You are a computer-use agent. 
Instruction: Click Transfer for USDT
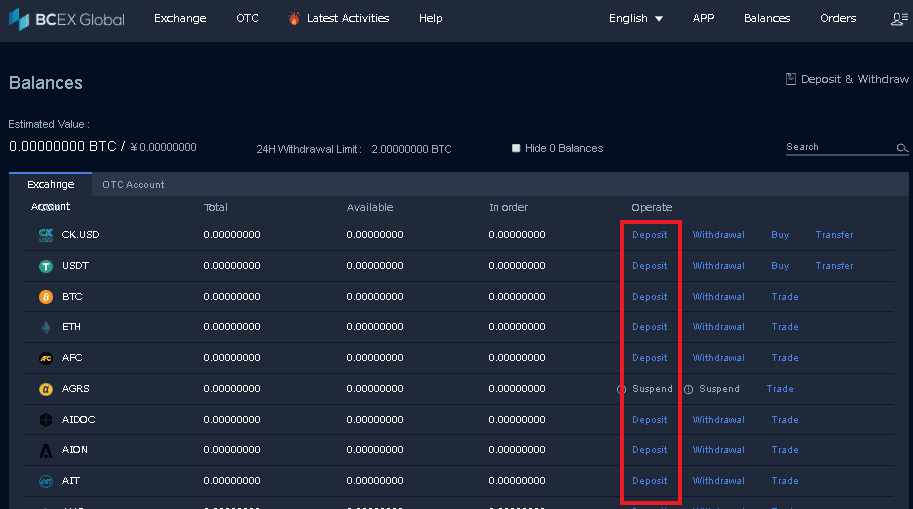[834, 266]
